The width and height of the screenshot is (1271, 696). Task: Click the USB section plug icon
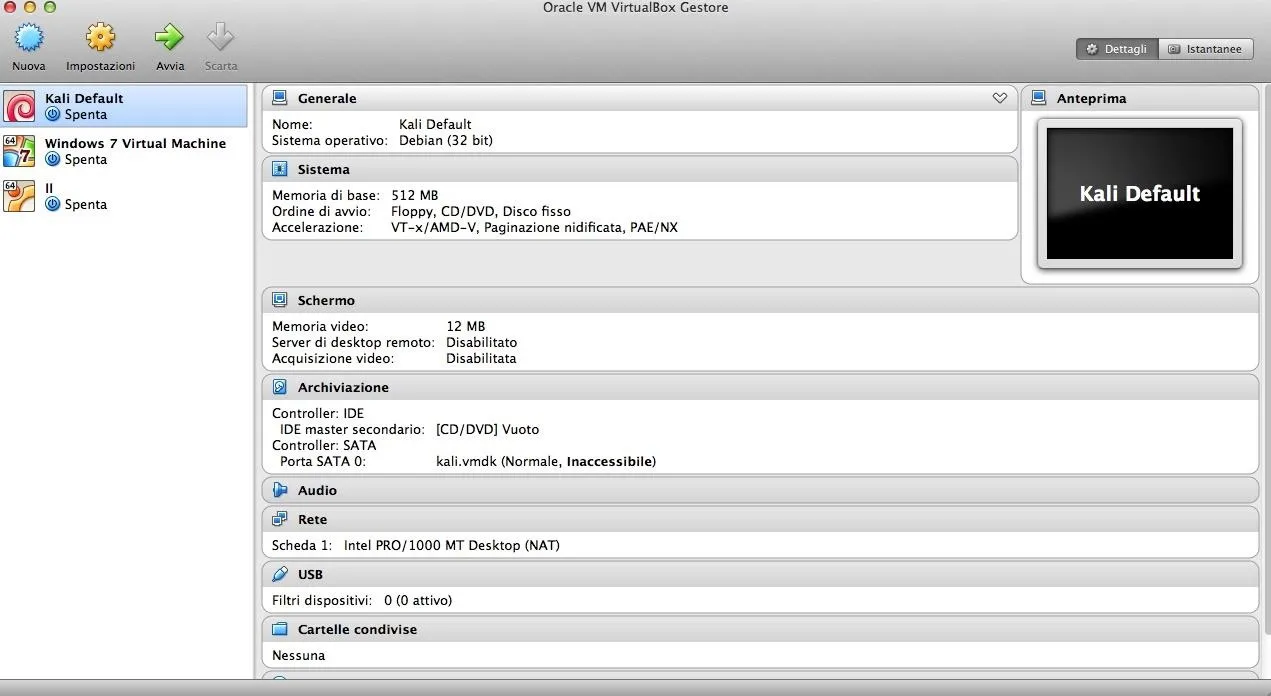coord(280,574)
